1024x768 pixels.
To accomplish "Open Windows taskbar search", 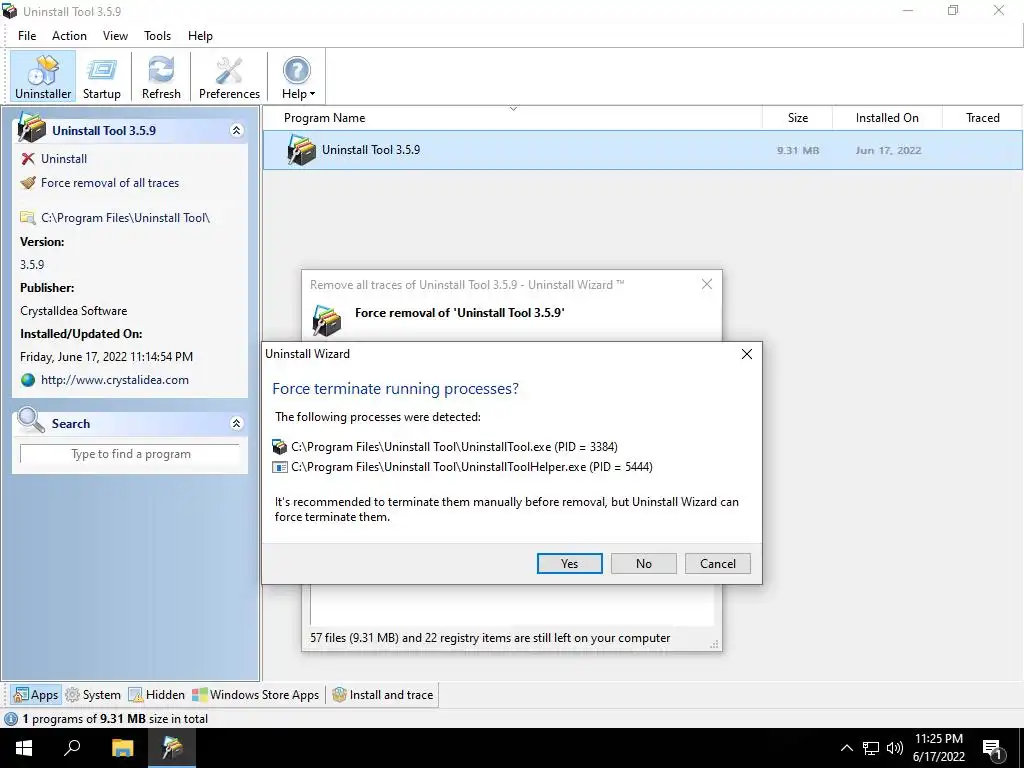I will [x=72, y=748].
